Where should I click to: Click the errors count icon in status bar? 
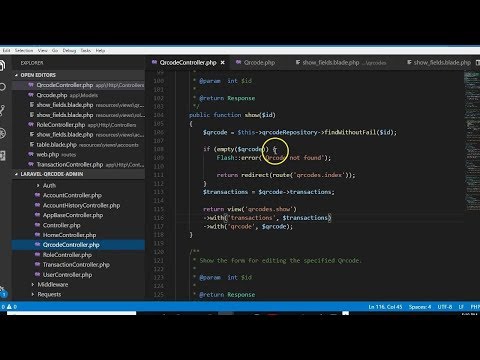point(3,307)
